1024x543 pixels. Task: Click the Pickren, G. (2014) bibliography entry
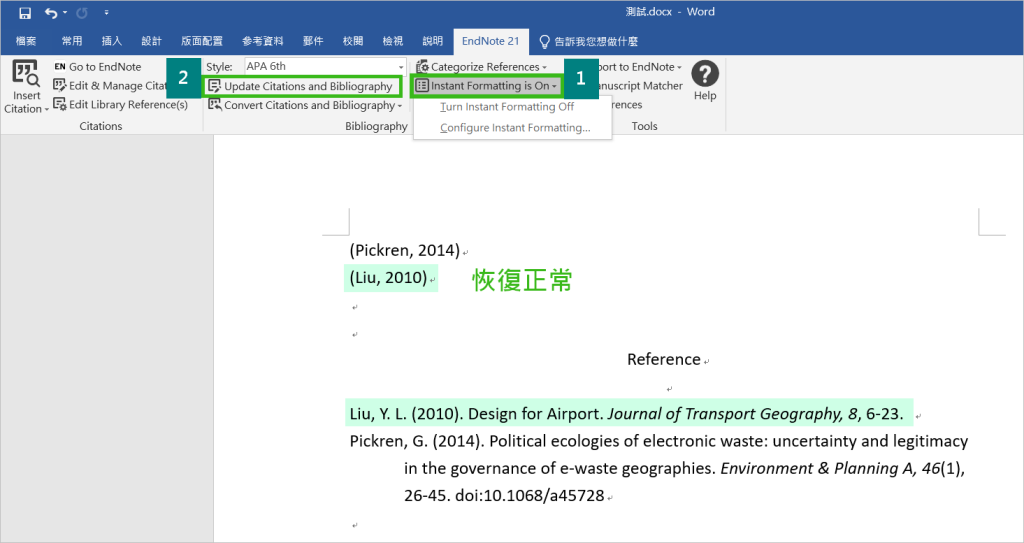(658, 469)
